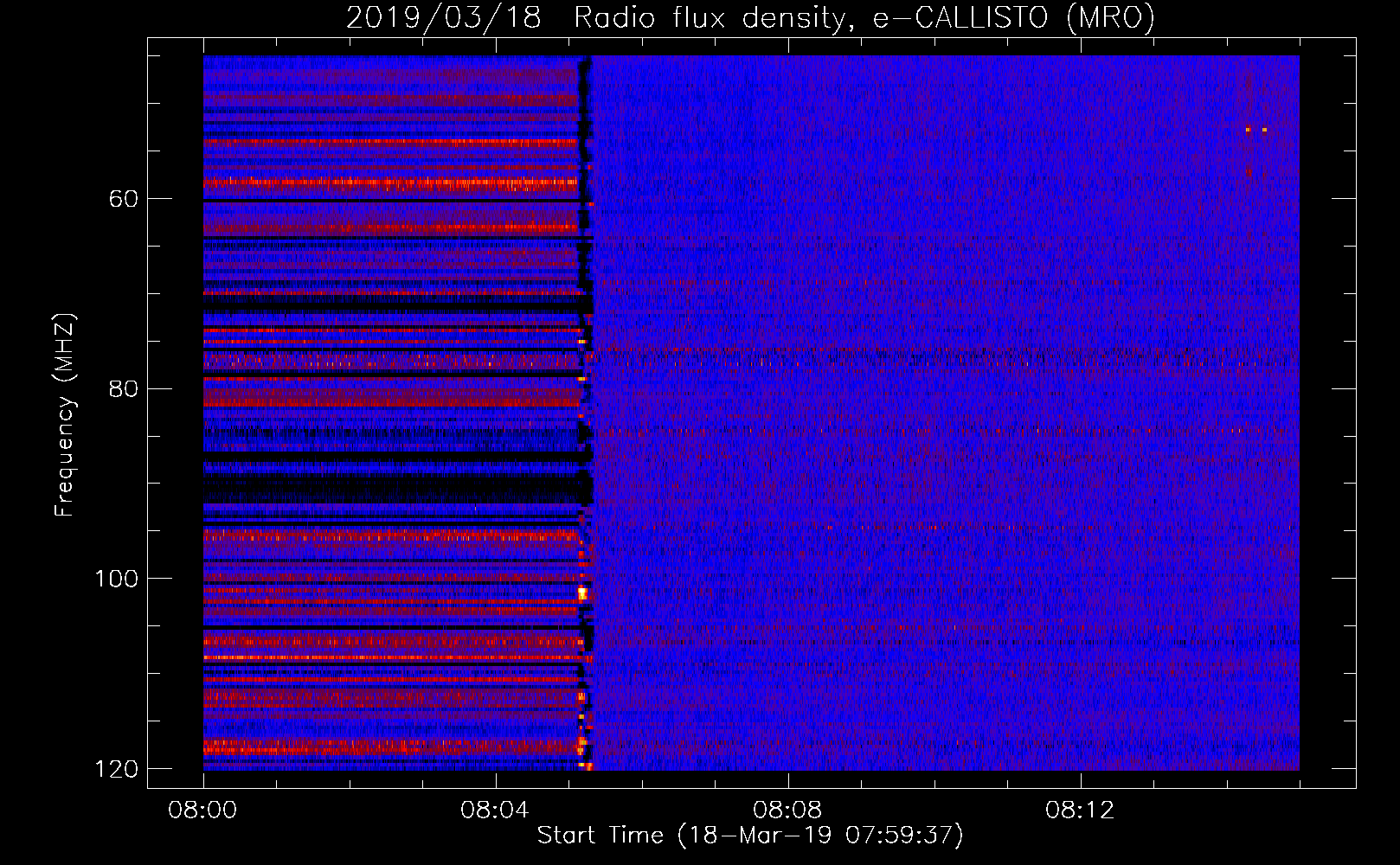Click the yellow dot pair near 08:14
The image size is (1400, 865).
pos(1256,130)
